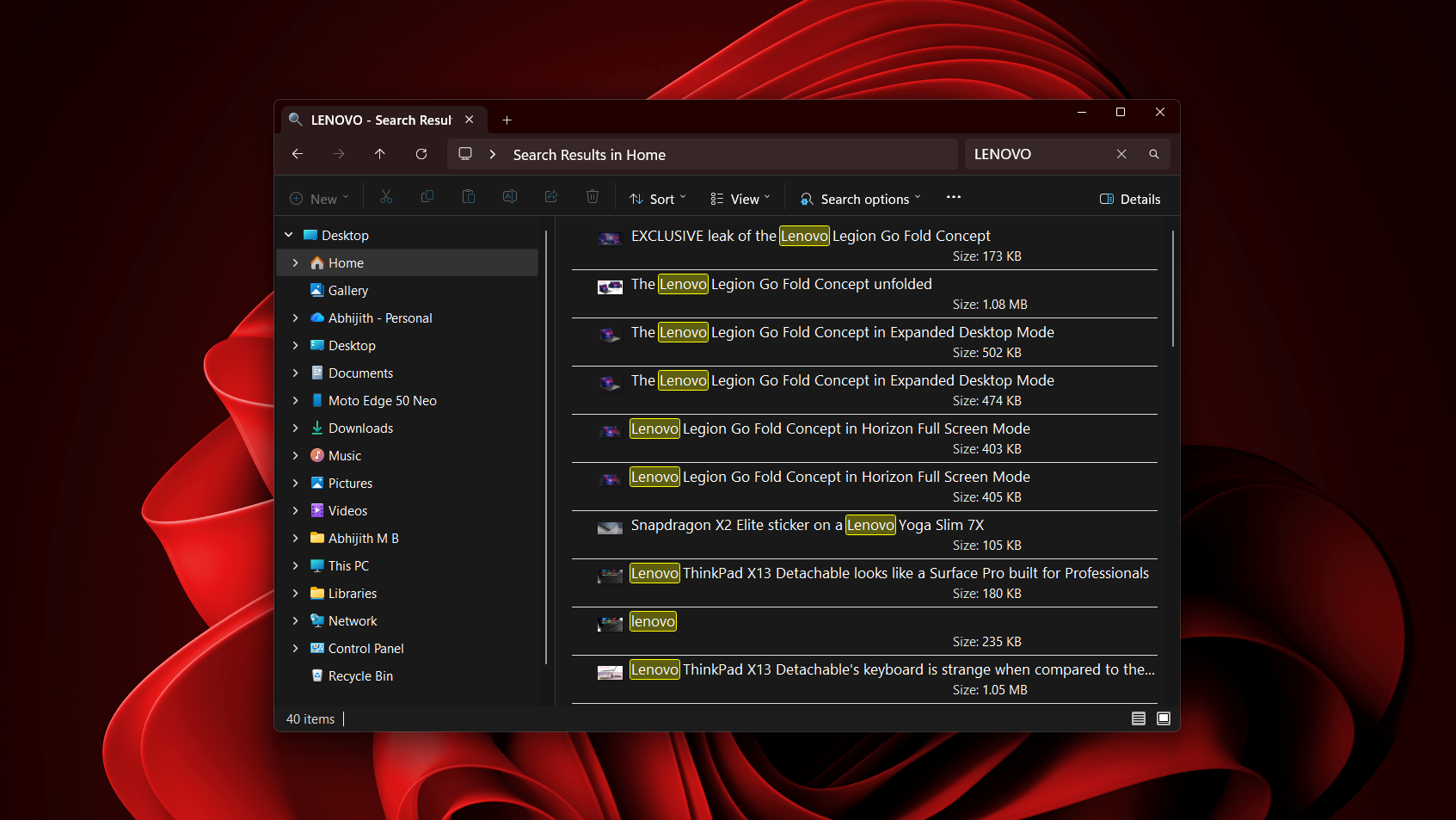Click the up-one-level navigation arrow
Screen dimensions: 1456x820
[379, 154]
